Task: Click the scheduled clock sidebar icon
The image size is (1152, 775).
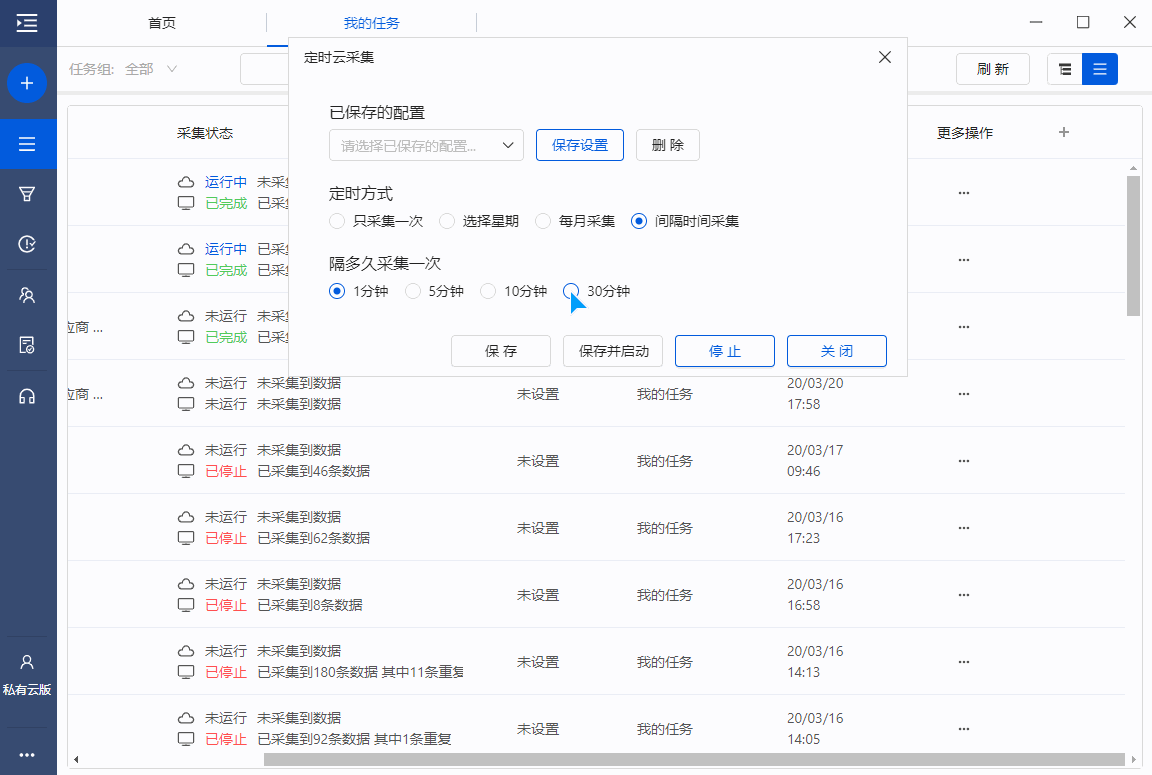Action: coord(27,244)
